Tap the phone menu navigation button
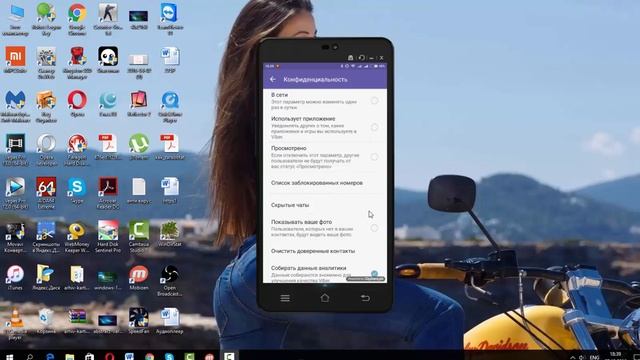 tap(285, 298)
